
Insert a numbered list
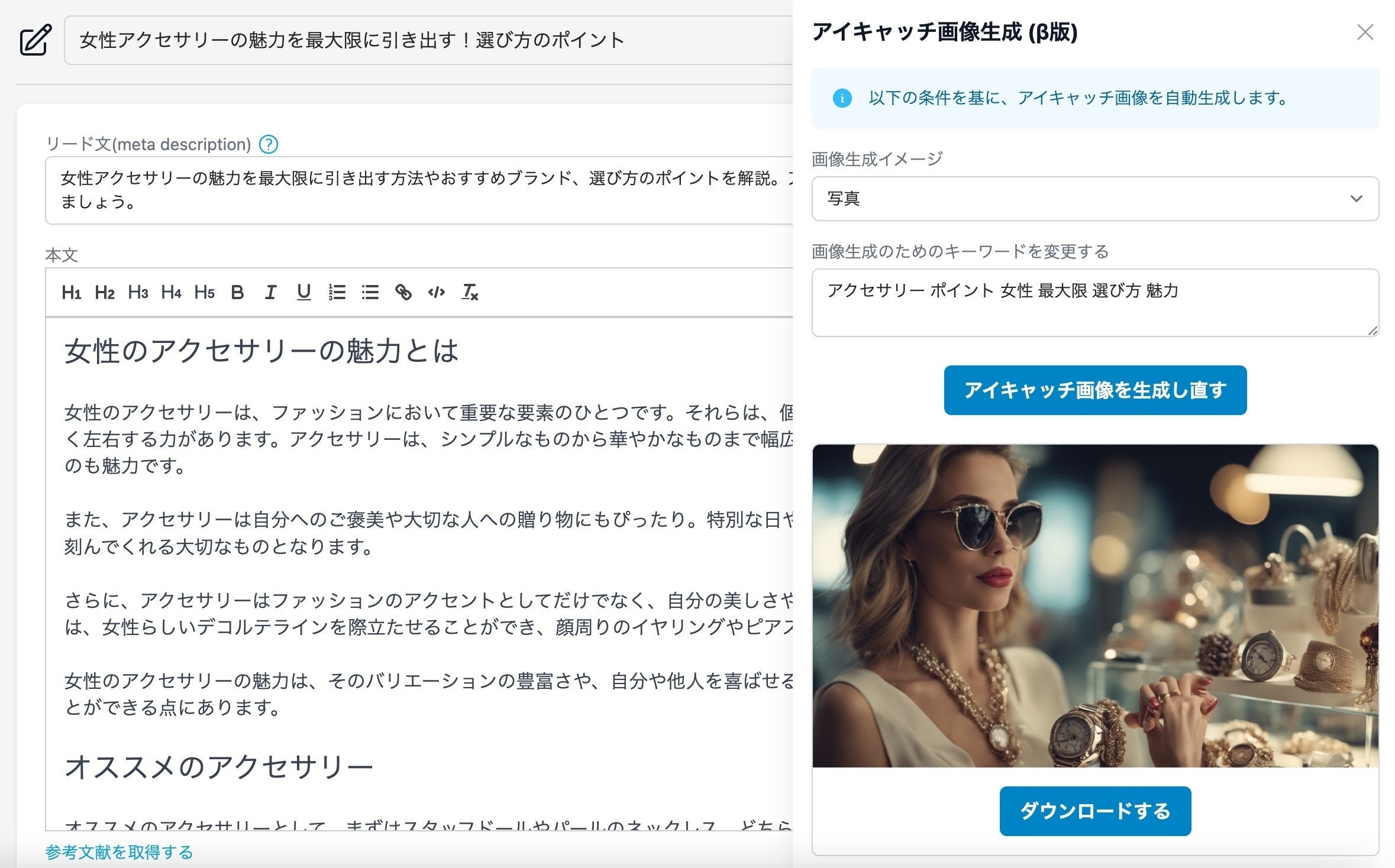click(x=337, y=292)
